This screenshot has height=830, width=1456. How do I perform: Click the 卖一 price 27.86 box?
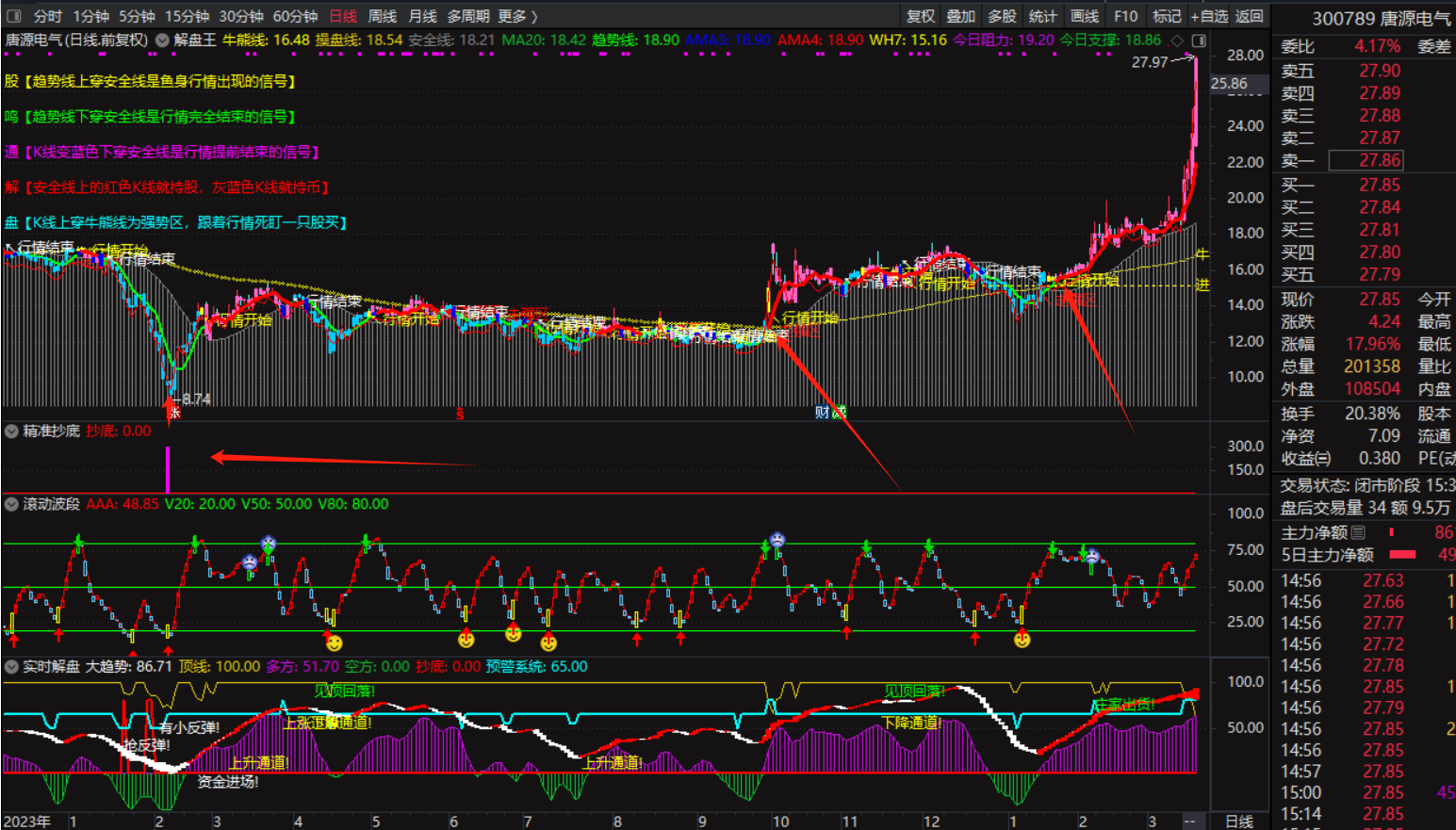click(x=1379, y=161)
